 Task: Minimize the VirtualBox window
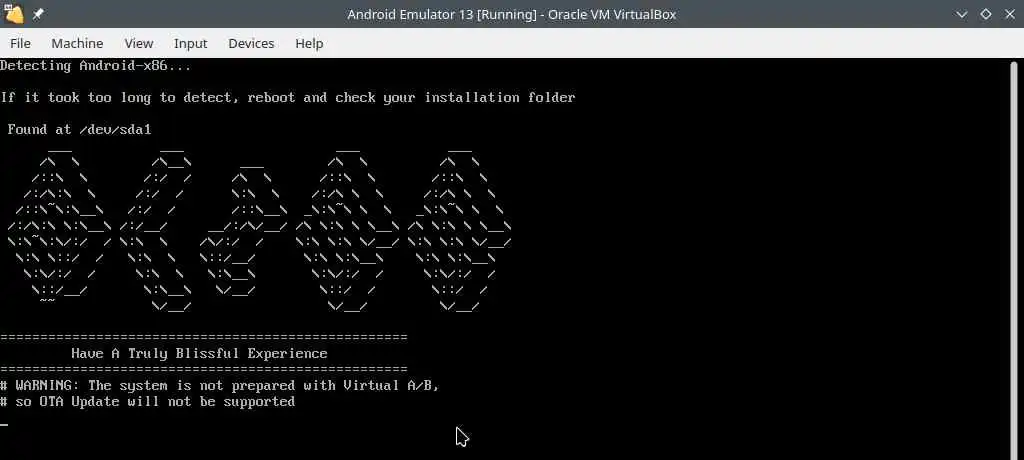click(961, 14)
